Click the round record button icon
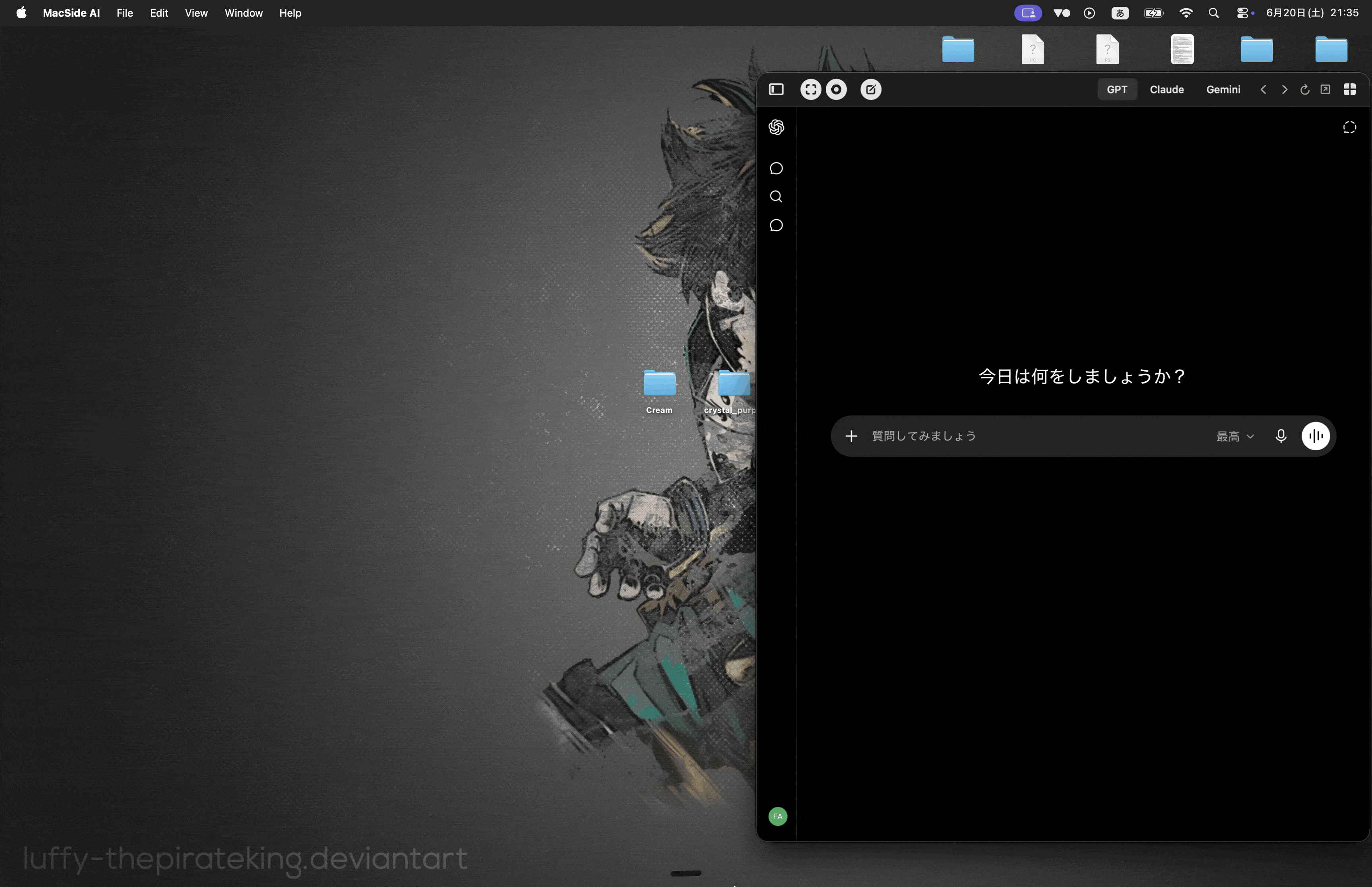Screen dimensions: 1372x887 click(836, 89)
